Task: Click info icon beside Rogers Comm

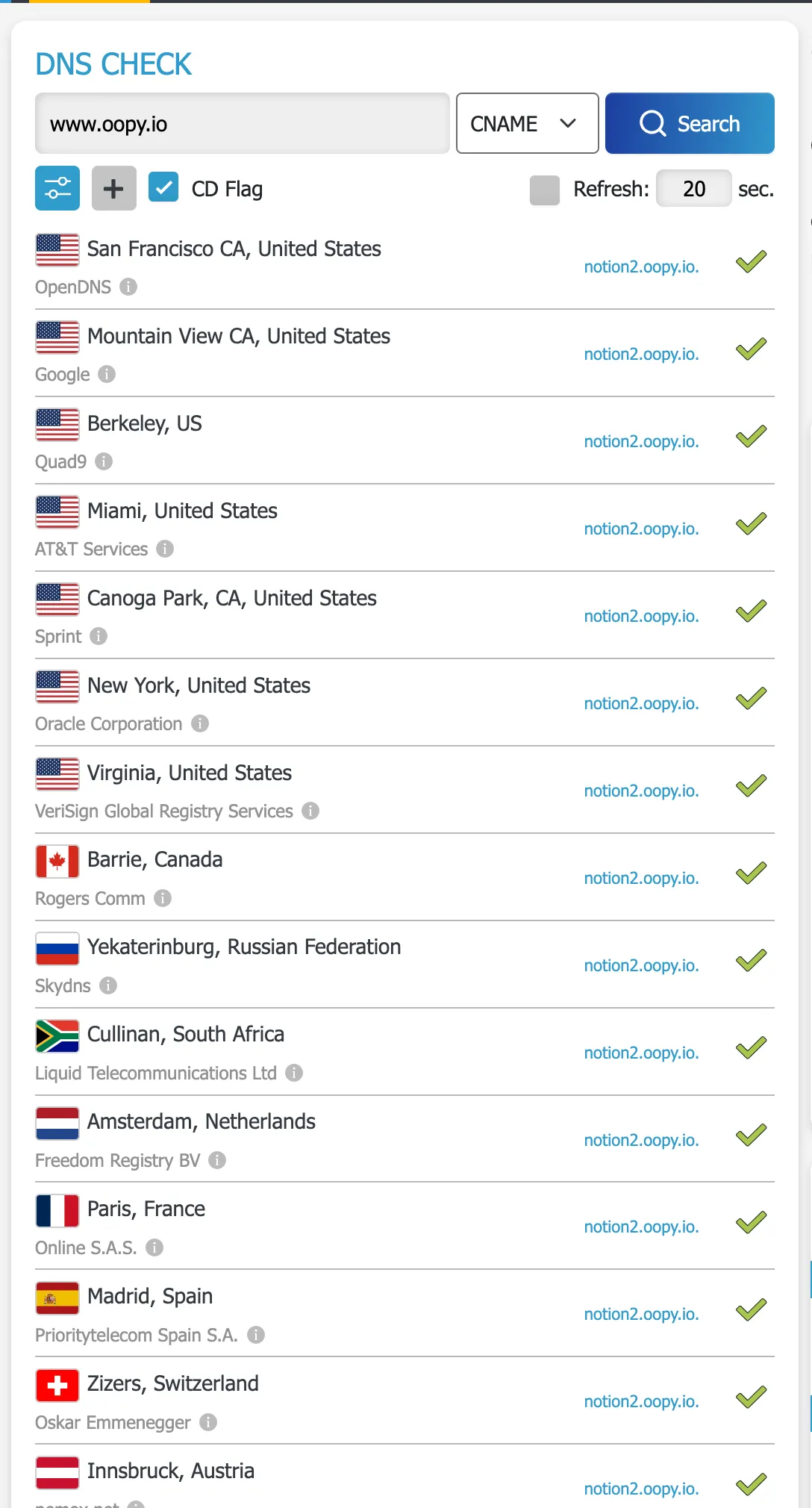Action: (x=163, y=898)
